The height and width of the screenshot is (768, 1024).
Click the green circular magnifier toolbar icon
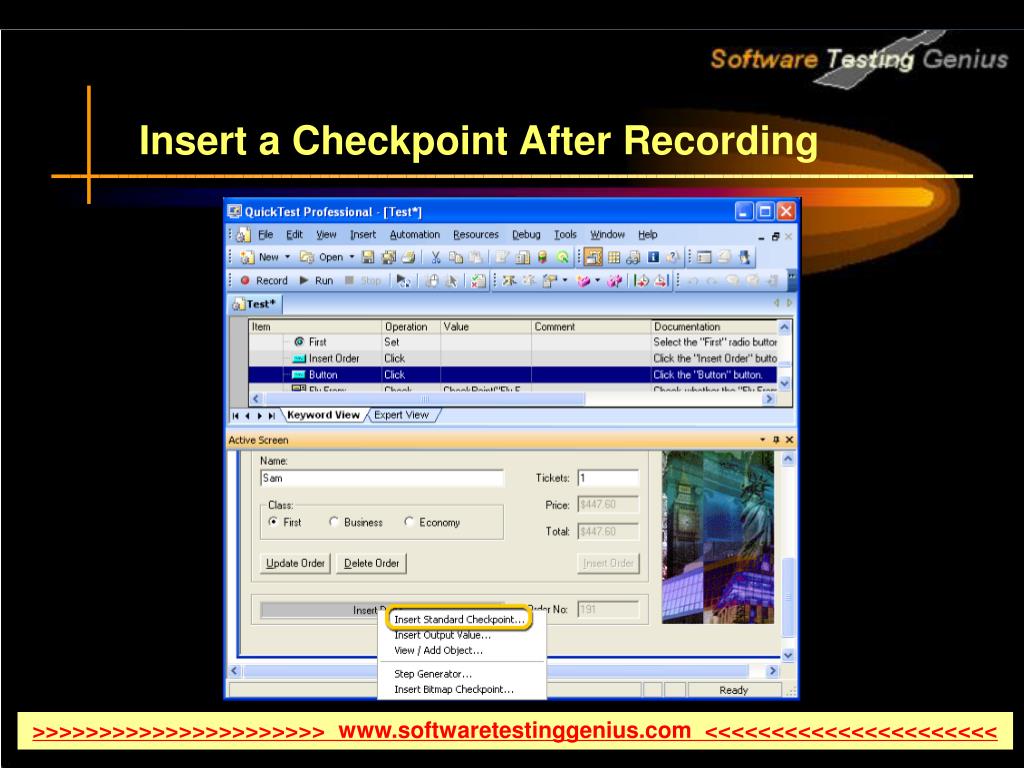point(562,257)
